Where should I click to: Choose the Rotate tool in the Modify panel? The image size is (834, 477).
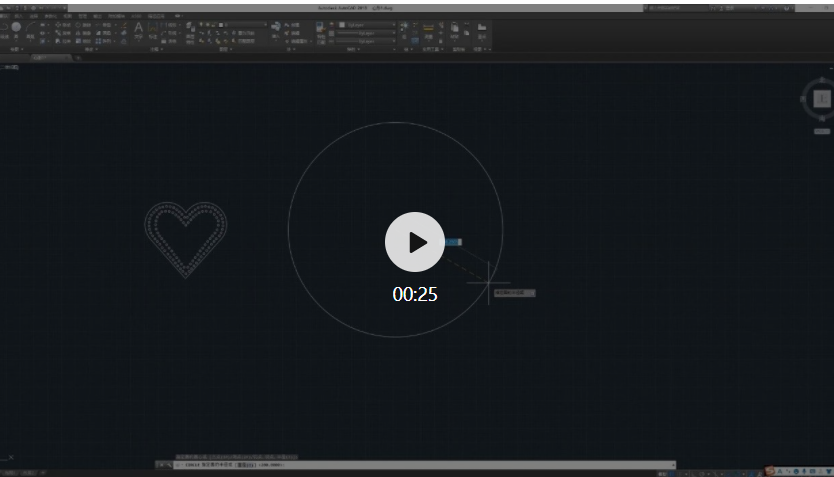coord(83,25)
